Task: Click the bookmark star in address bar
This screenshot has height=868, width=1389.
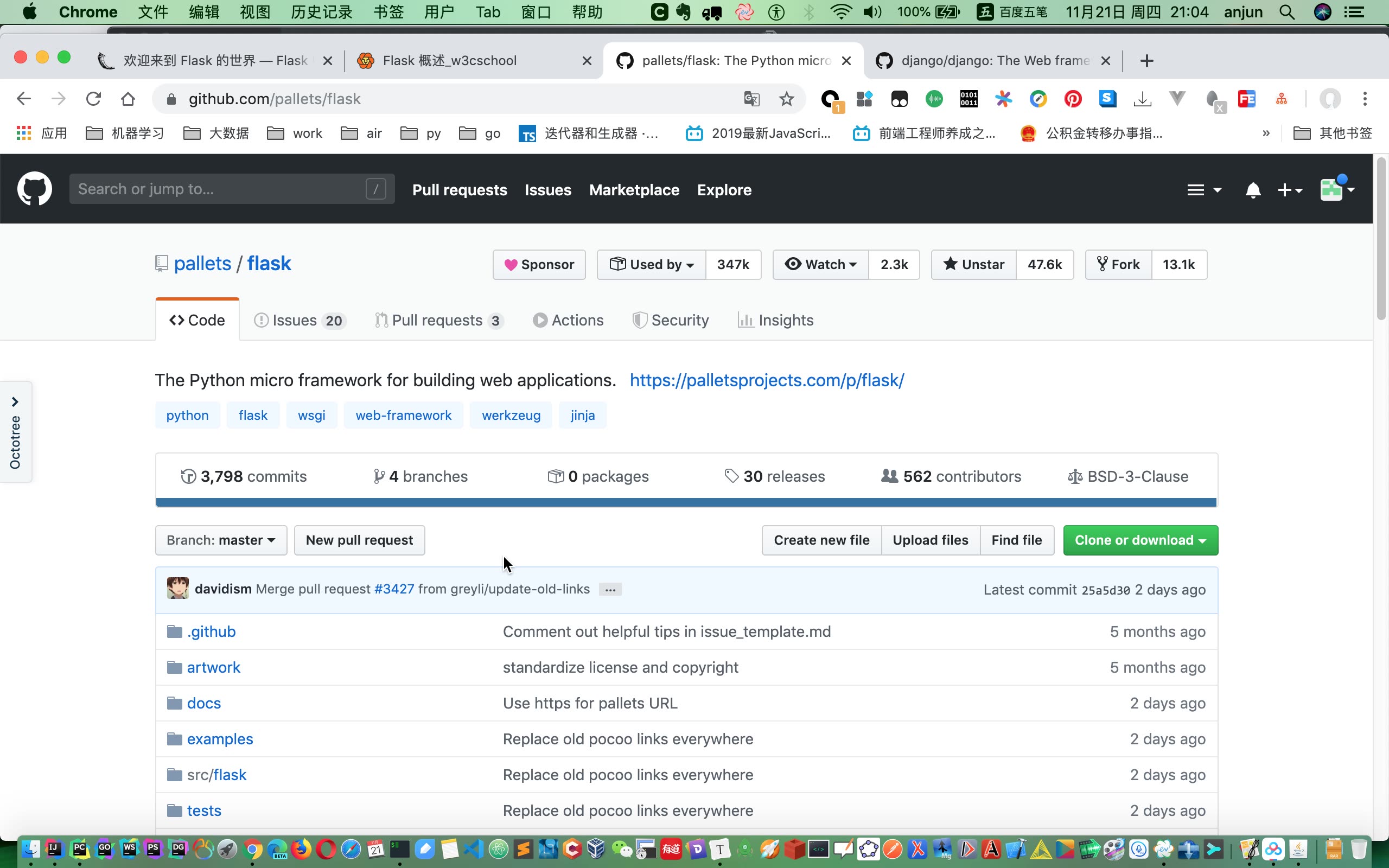Action: (x=786, y=99)
